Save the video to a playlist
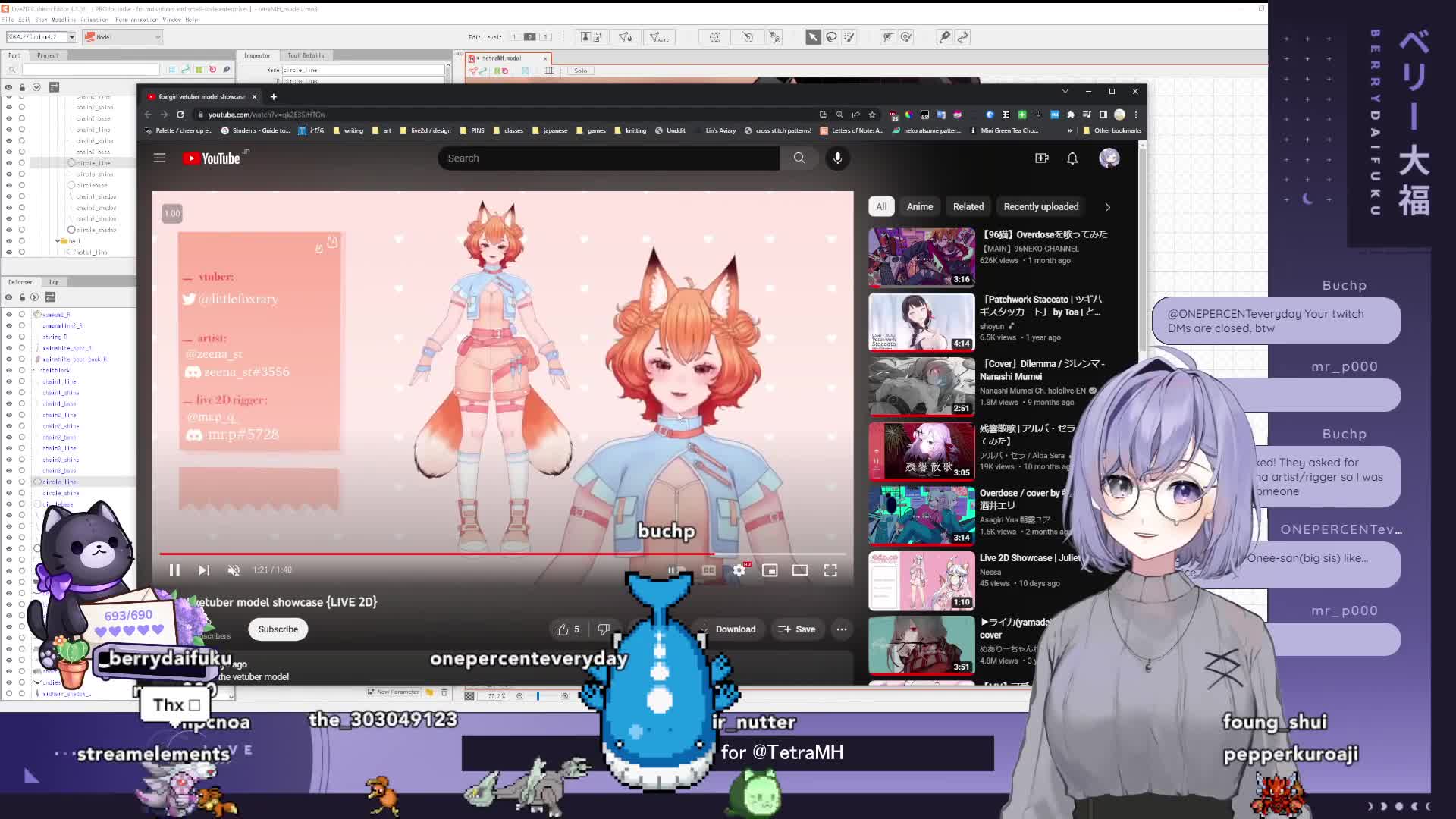The width and height of the screenshot is (1456, 819). [x=797, y=629]
